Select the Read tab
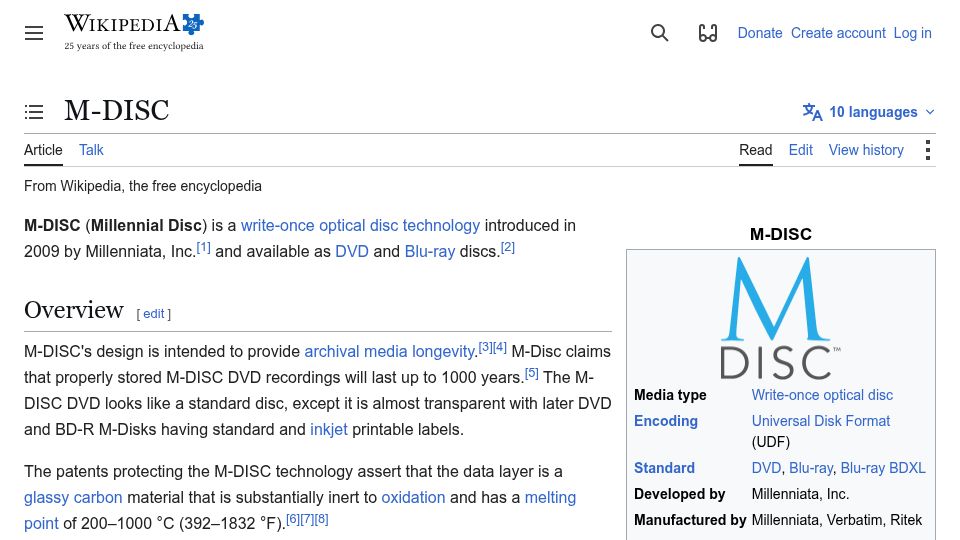The height and width of the screenshot is (540, 960). 756,150
